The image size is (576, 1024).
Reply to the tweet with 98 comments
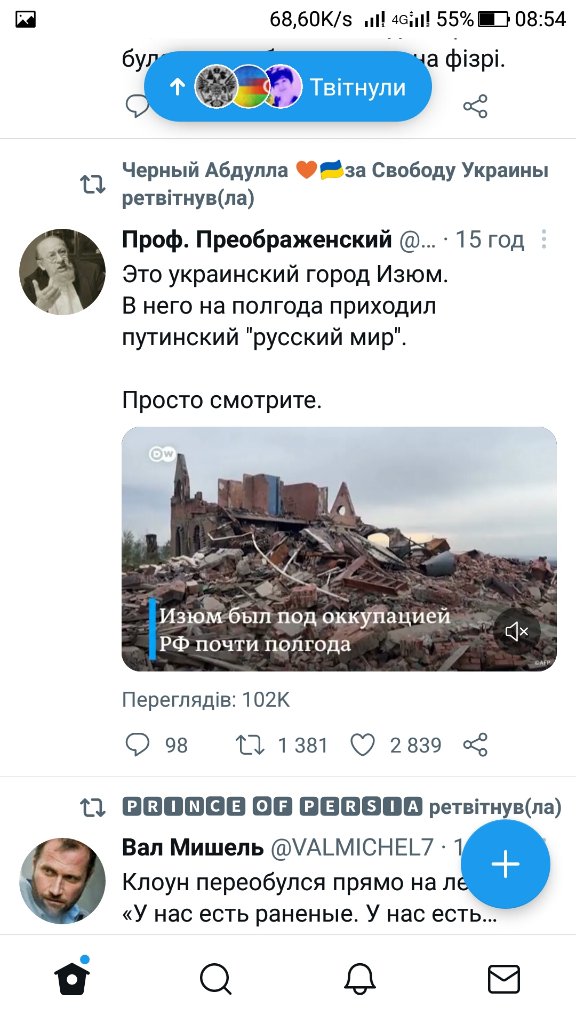point(137,744)
